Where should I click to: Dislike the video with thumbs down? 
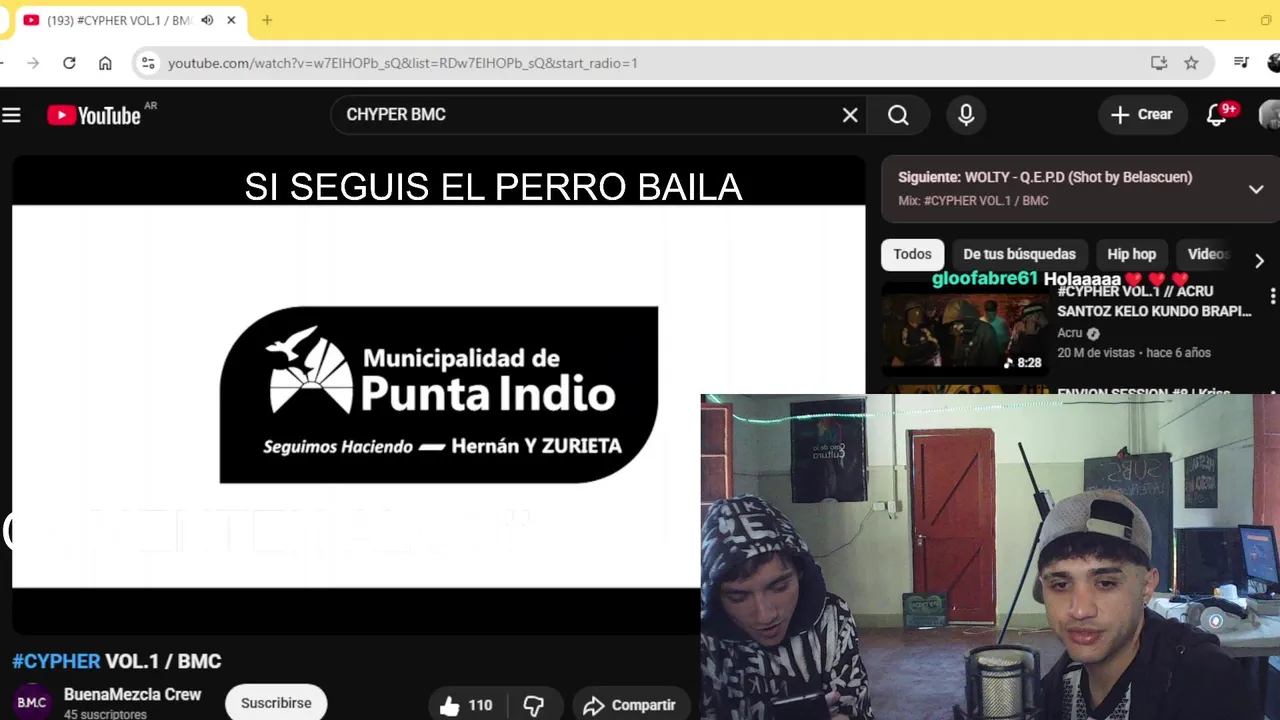pyautogui.click(x=534, y=705)
